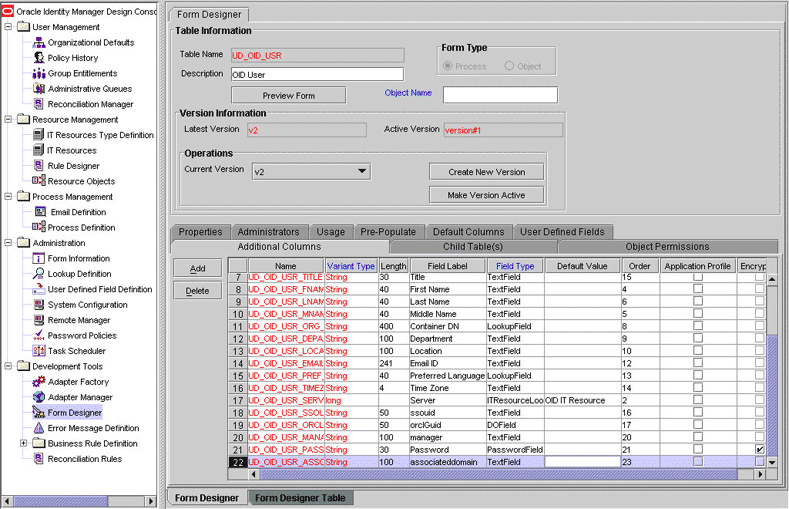789x509 pixels.
Task: Collapse the Administration tree node
Action: pyautogui.click(x=8, y=243)
